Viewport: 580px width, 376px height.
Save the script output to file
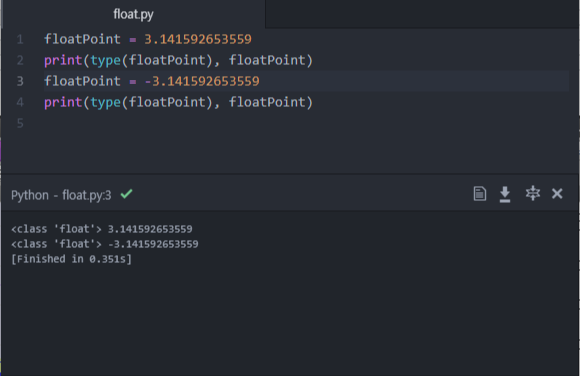pyautogui.click(x=479, y=194)
